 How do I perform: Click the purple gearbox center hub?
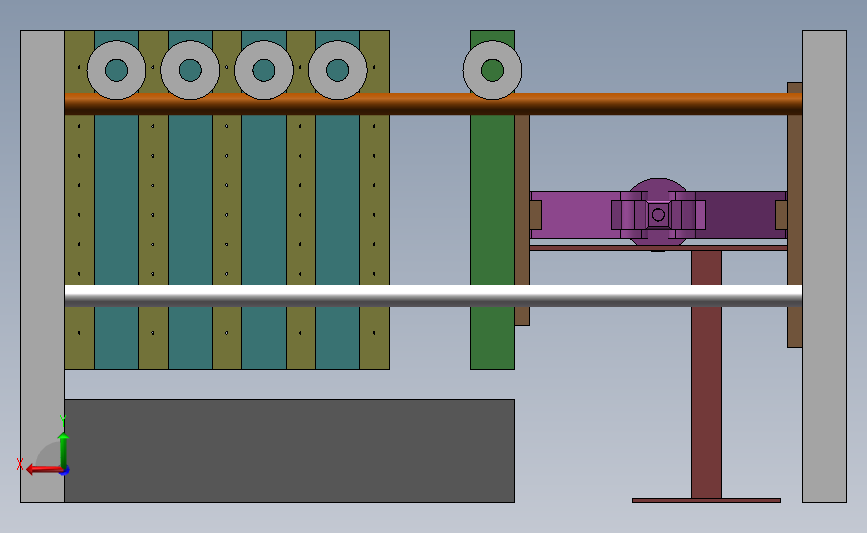tap(658, 215)
